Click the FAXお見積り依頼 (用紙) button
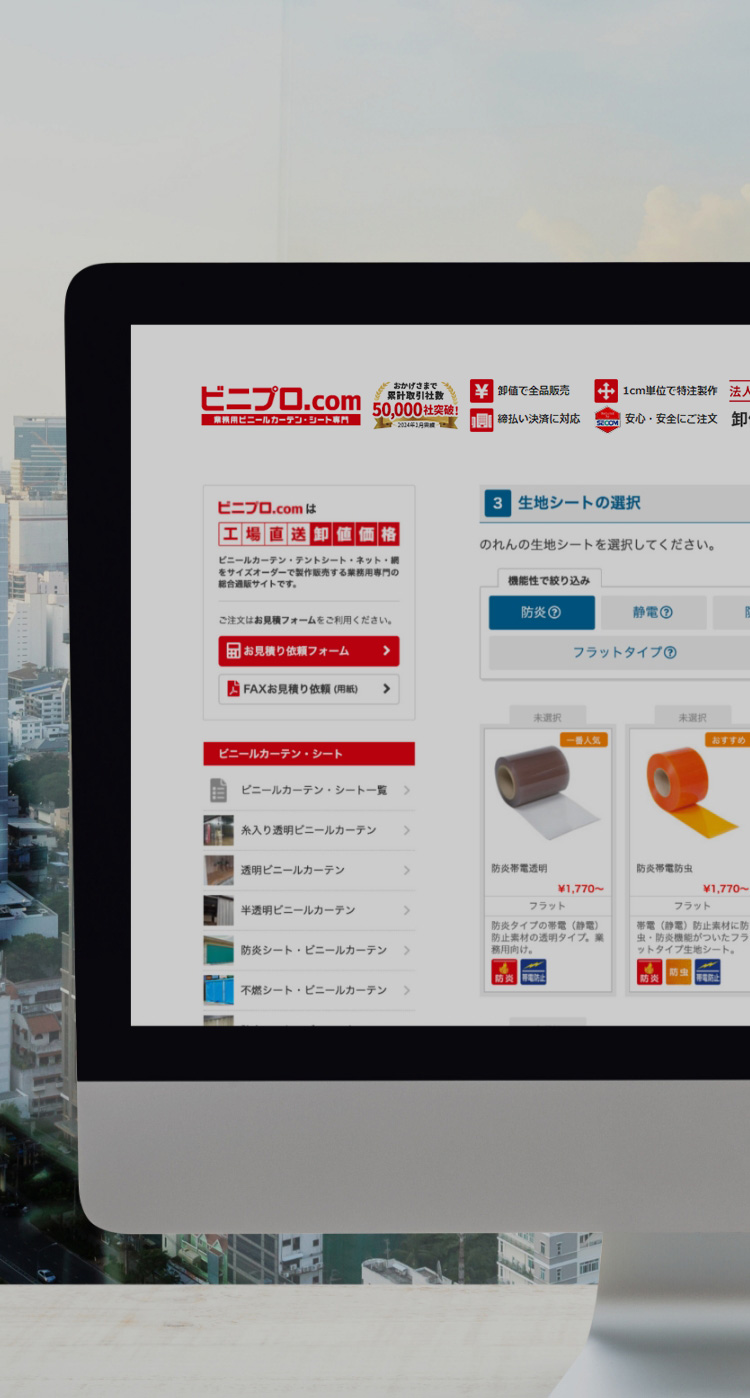 (309, 689)
